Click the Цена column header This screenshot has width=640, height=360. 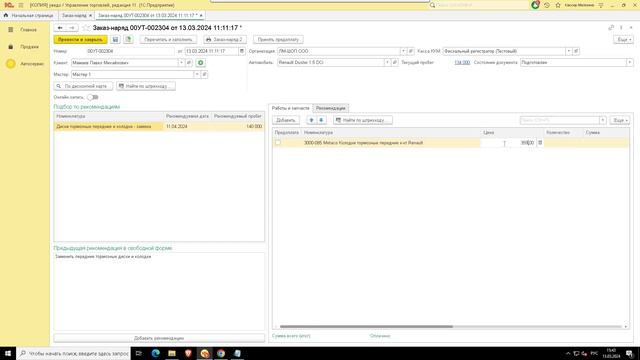pyautogui.click(x=512, y=133)
